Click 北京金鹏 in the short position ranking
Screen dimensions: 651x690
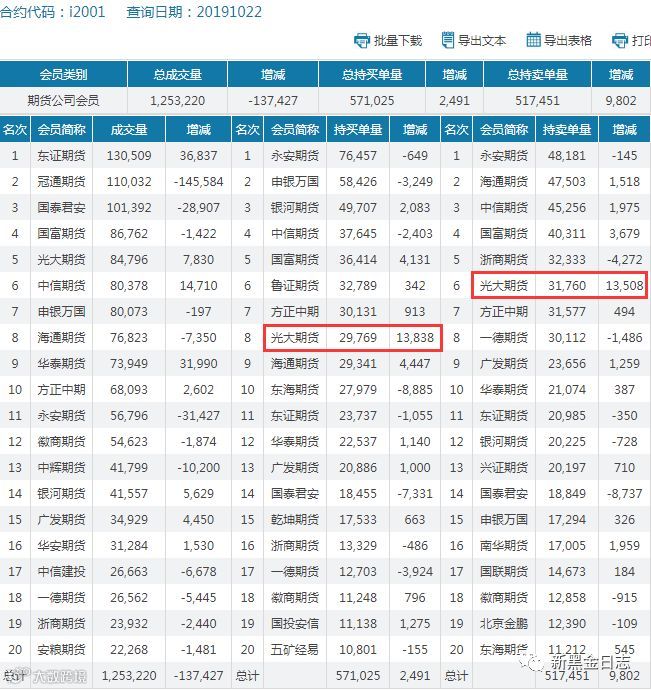504,623
